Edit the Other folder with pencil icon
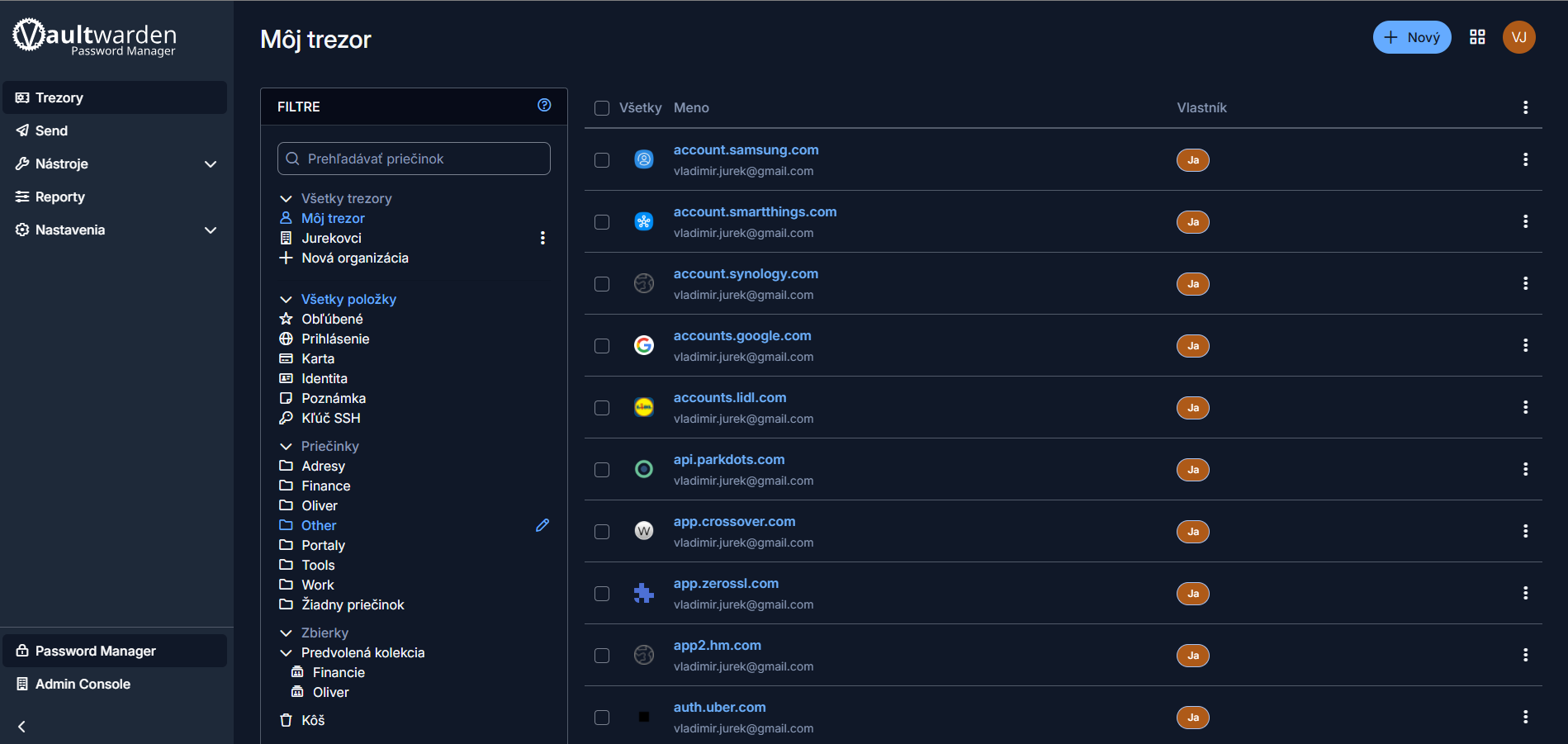Image resolution: width=1568 pixels, height=744 pixels. tap(542, 525)
